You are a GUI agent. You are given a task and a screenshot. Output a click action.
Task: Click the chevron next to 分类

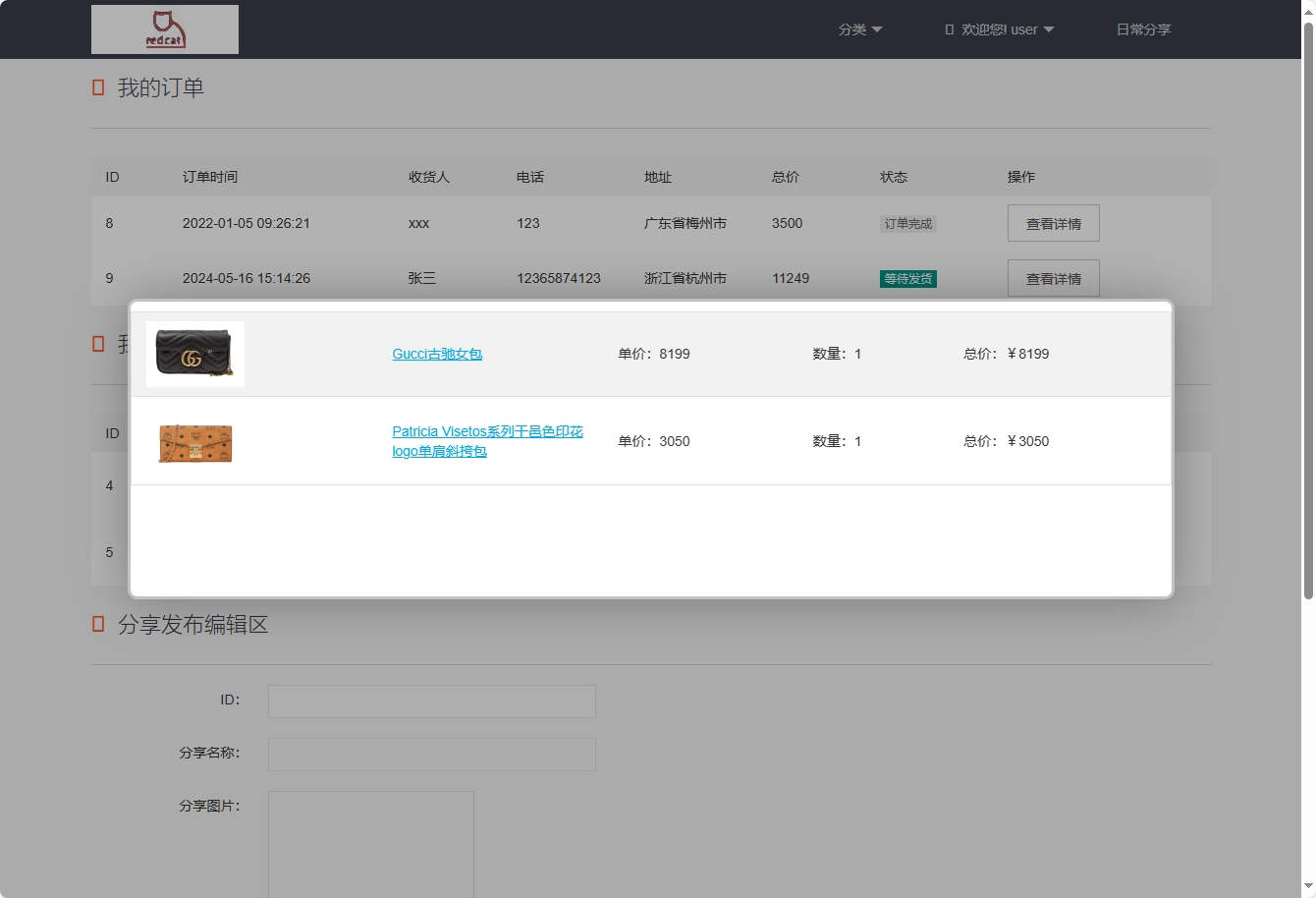[x=879, y=29]
